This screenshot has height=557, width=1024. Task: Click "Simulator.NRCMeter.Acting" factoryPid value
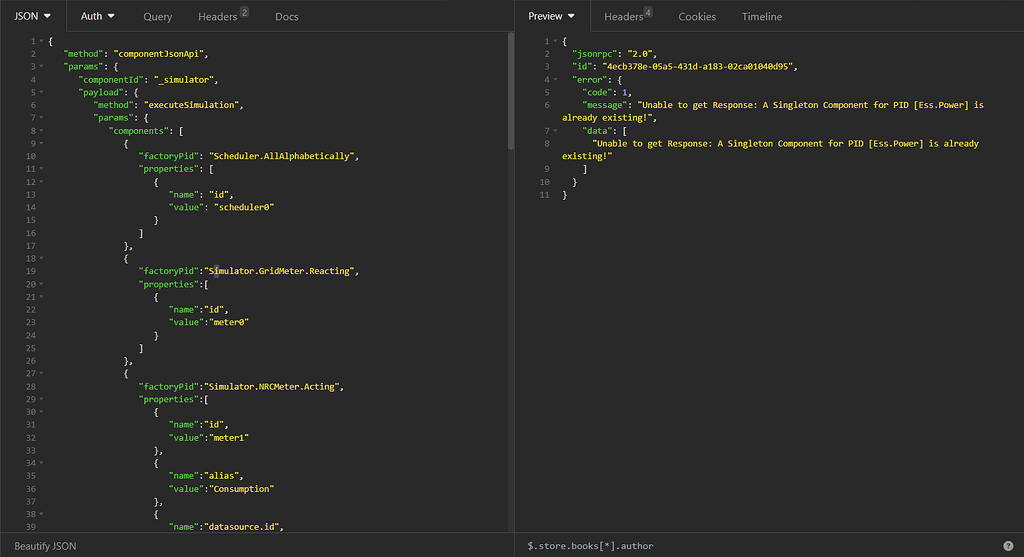(x=274, y=387)
